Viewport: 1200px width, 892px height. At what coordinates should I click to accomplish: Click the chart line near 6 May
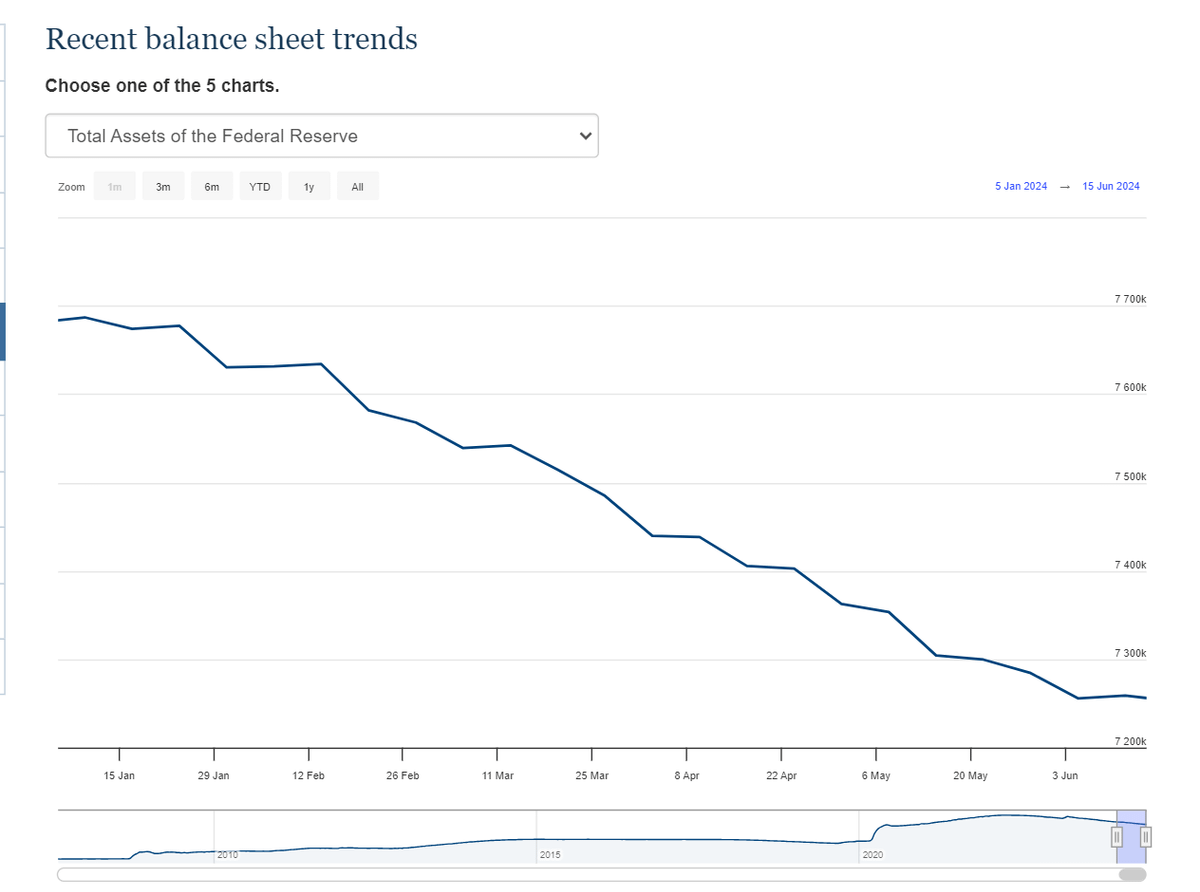coord(876,609)
